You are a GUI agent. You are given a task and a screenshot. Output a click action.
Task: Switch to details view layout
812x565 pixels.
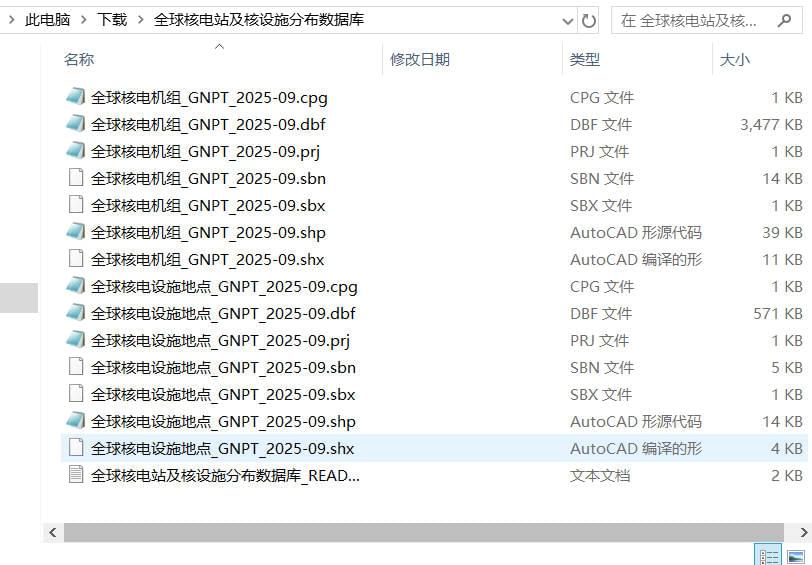[x=768, y=556]
